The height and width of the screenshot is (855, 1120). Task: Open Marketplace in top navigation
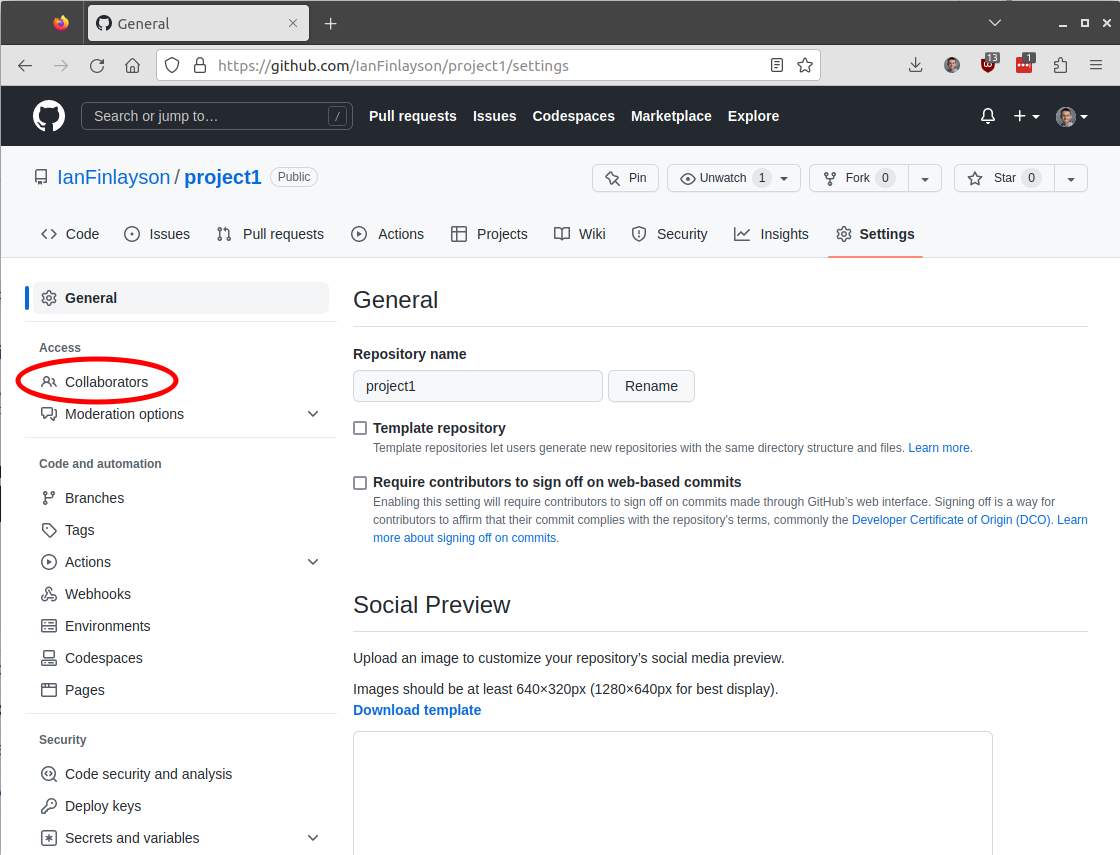pyautogui.click(x=671, y=116)
